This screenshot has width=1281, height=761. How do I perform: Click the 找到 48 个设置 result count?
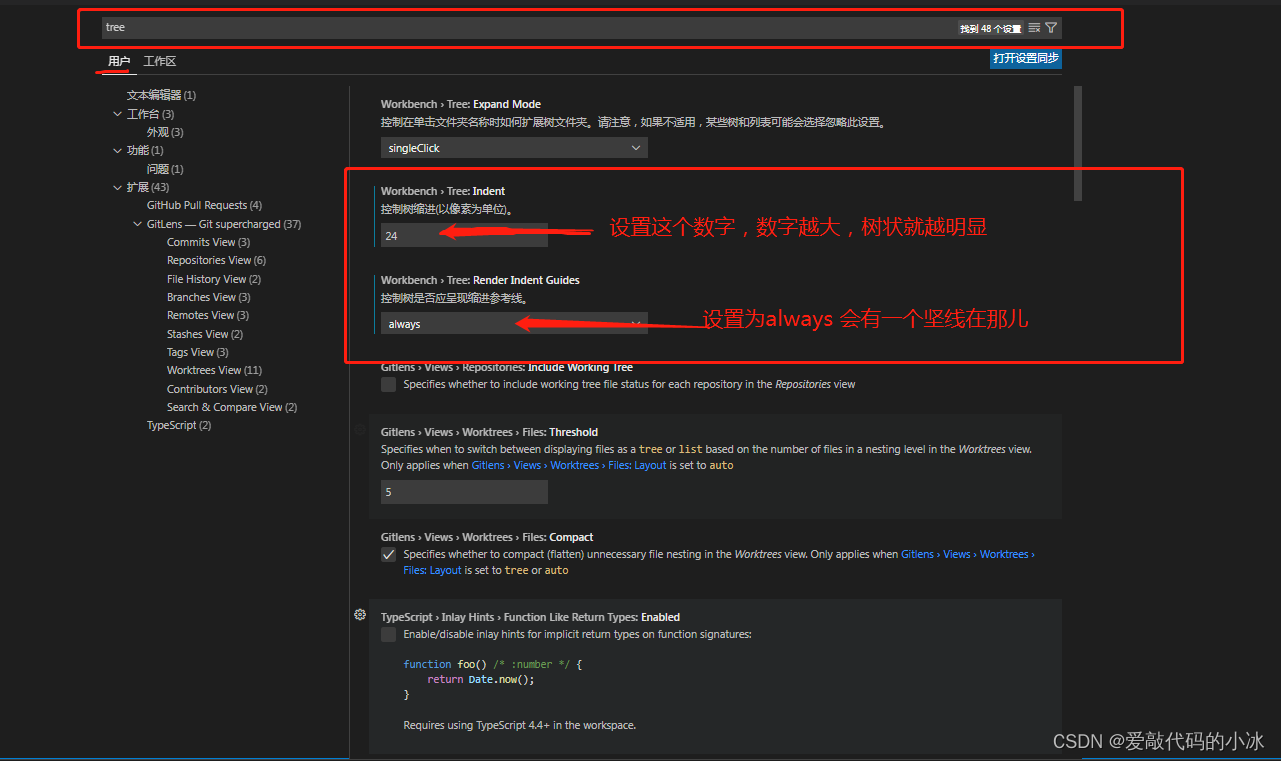(991, 29)
